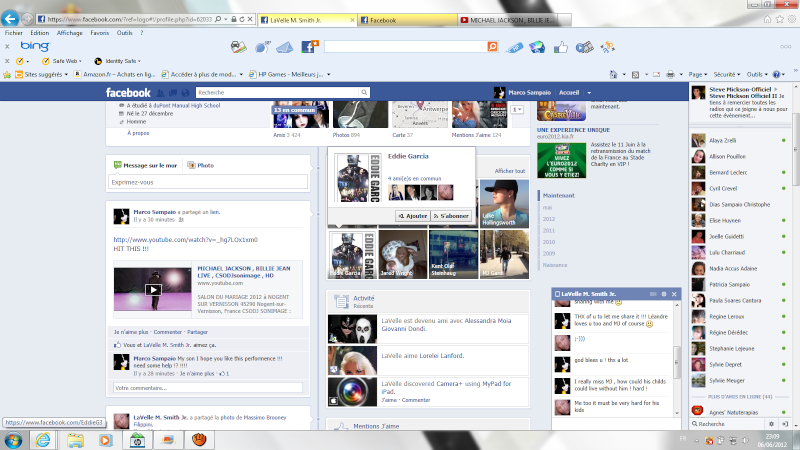This screenshot has height=450, width=800.
Task: Open chat window settings gear icon
Action: click(664, 294)
